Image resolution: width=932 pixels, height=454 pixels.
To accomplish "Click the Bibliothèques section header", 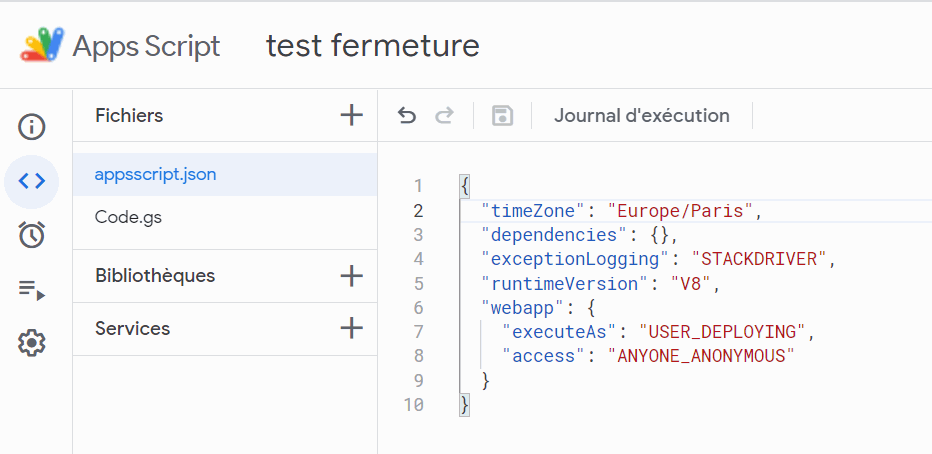I will (155, 276).
